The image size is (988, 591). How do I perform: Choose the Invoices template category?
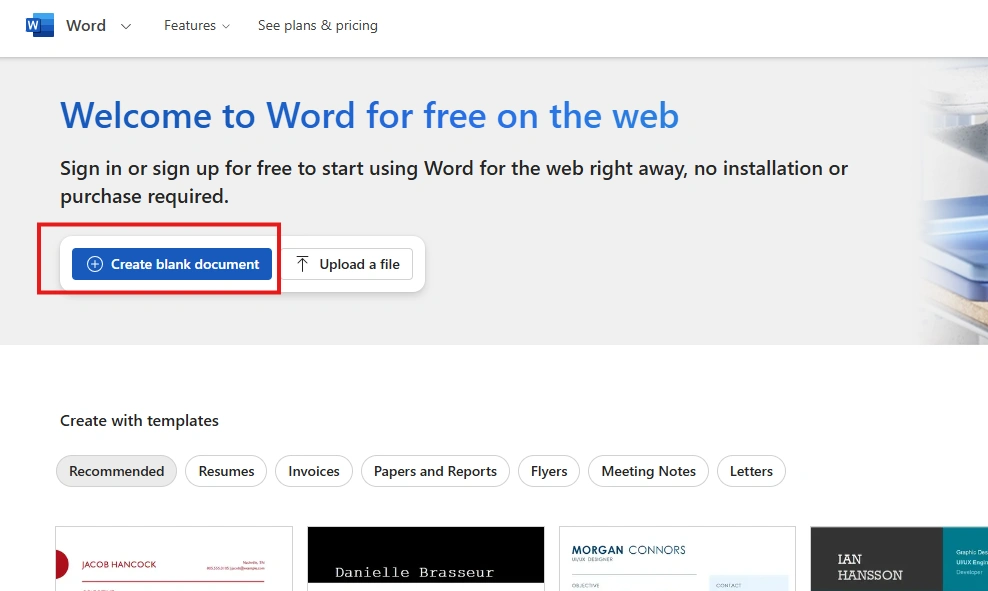314,471
